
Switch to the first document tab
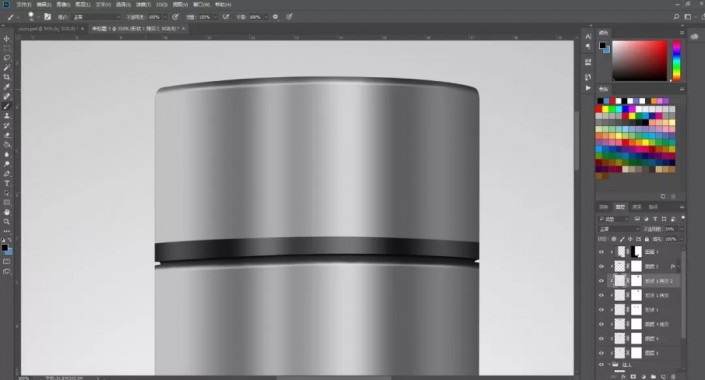(49, 28)
